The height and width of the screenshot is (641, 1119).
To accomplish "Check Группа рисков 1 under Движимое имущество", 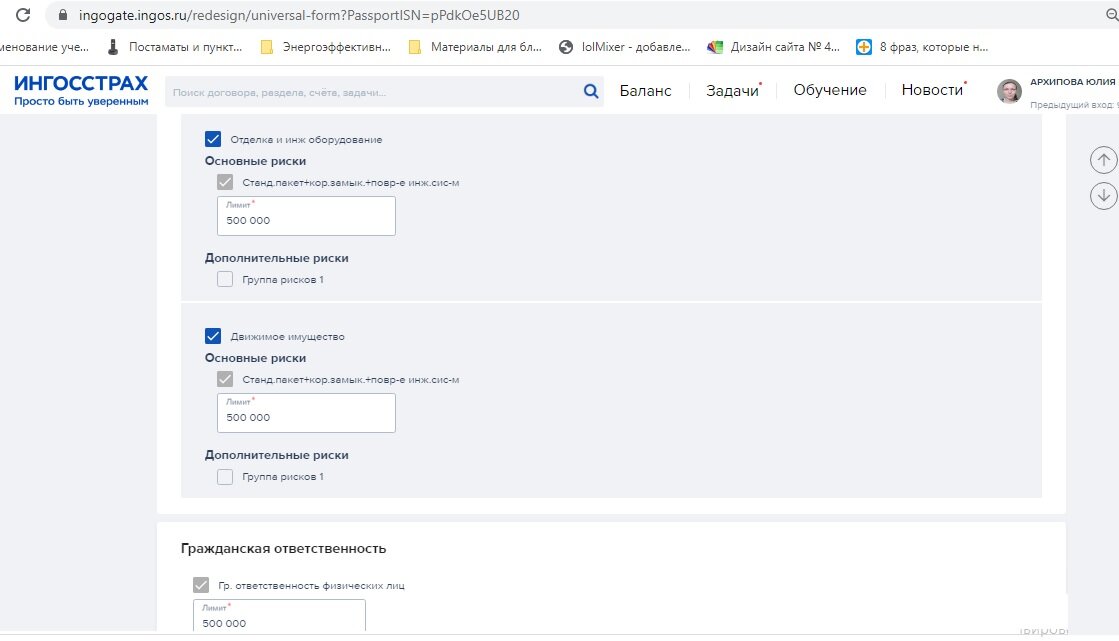I will 225,476.
